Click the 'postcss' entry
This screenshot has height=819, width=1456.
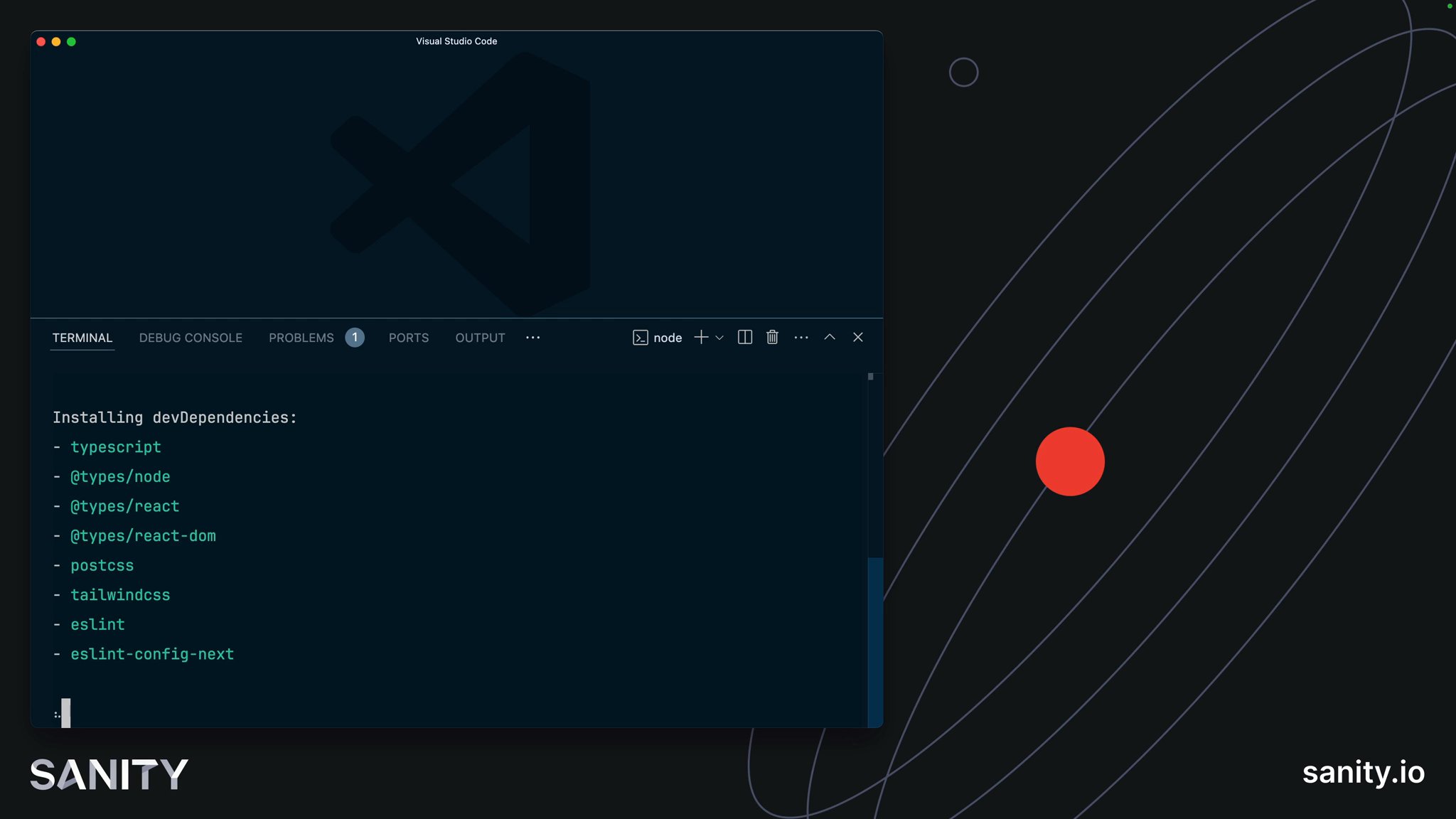coord(102,566)
